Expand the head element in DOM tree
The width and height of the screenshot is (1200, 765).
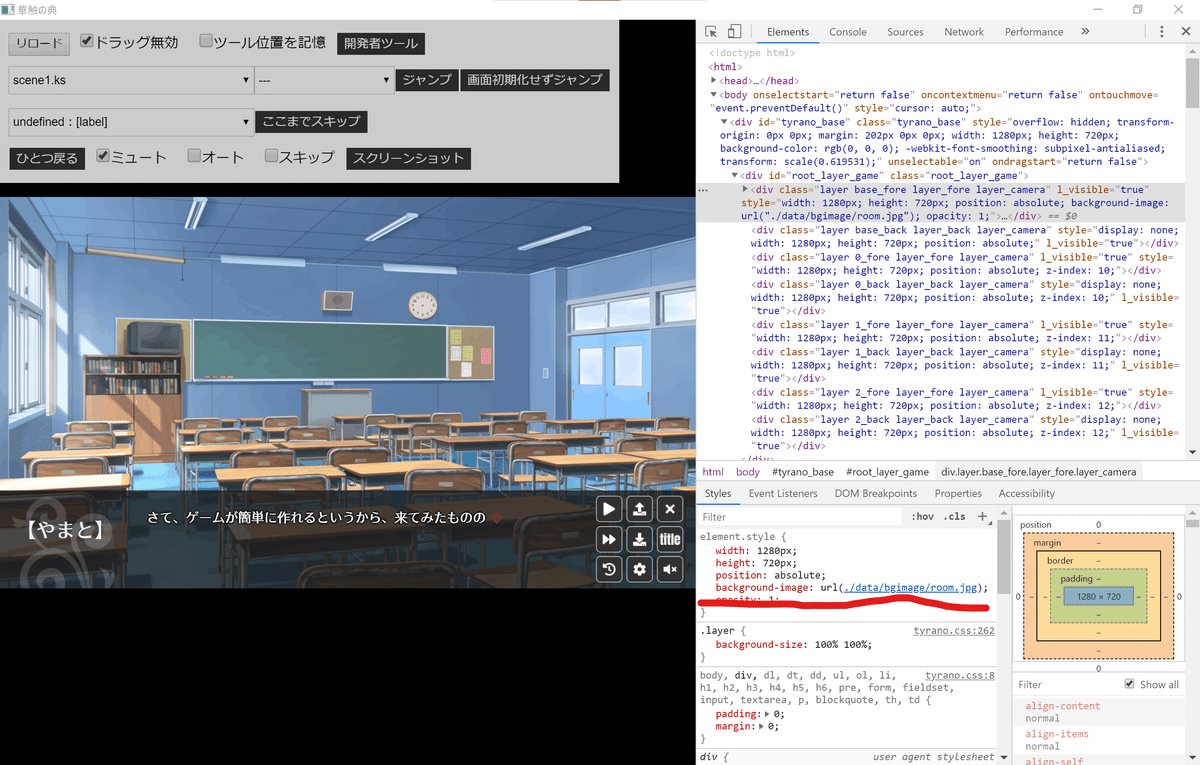click(x=714, y=81)
